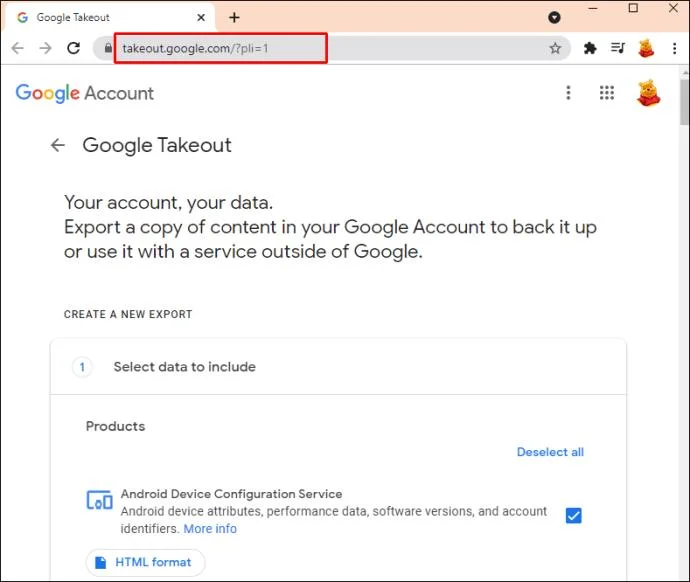Open the Extensions puzzle icon
This screenshot has height=582, width=690.
590,48
